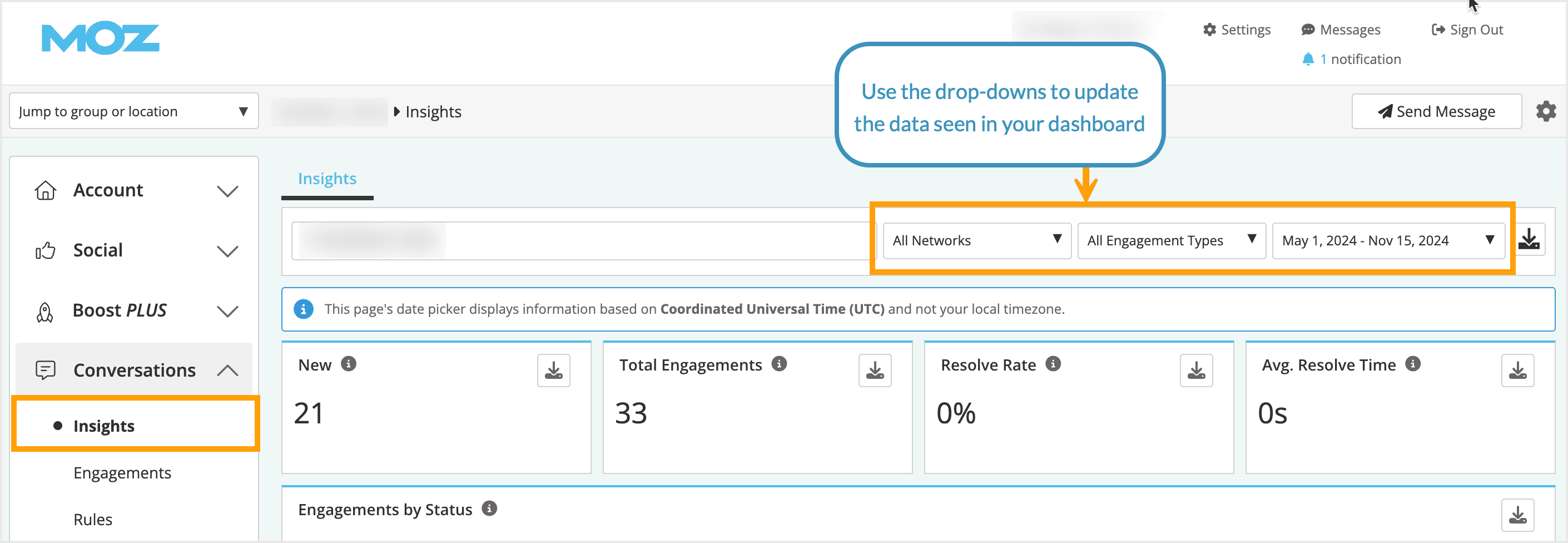Download the Resolve Rate data
The width and height of the screenshot is (1568, 543).
click(x=1195, y=369)
